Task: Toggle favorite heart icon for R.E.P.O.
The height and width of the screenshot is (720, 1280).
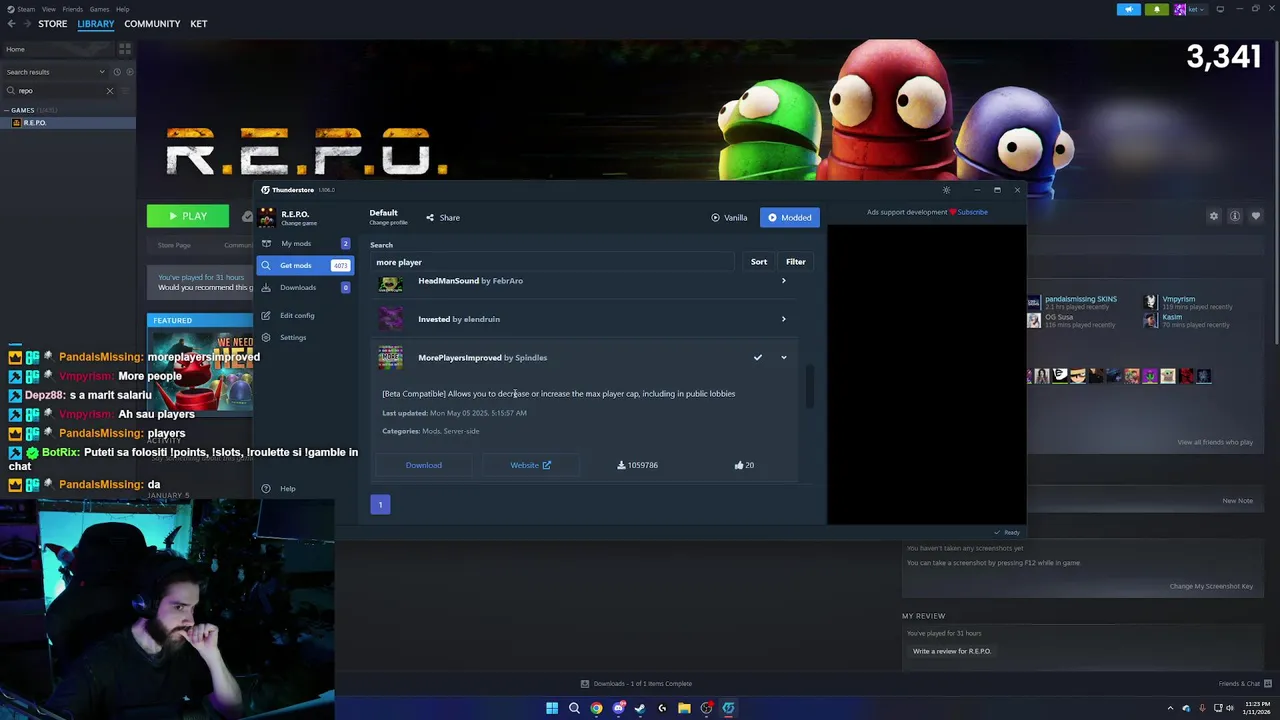Action: (x=1256, y=216)
